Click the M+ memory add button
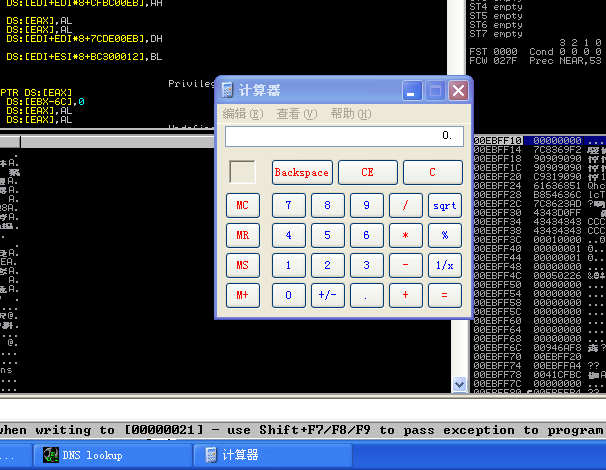Screen dimensions: 606x470 tap(243, 295)
